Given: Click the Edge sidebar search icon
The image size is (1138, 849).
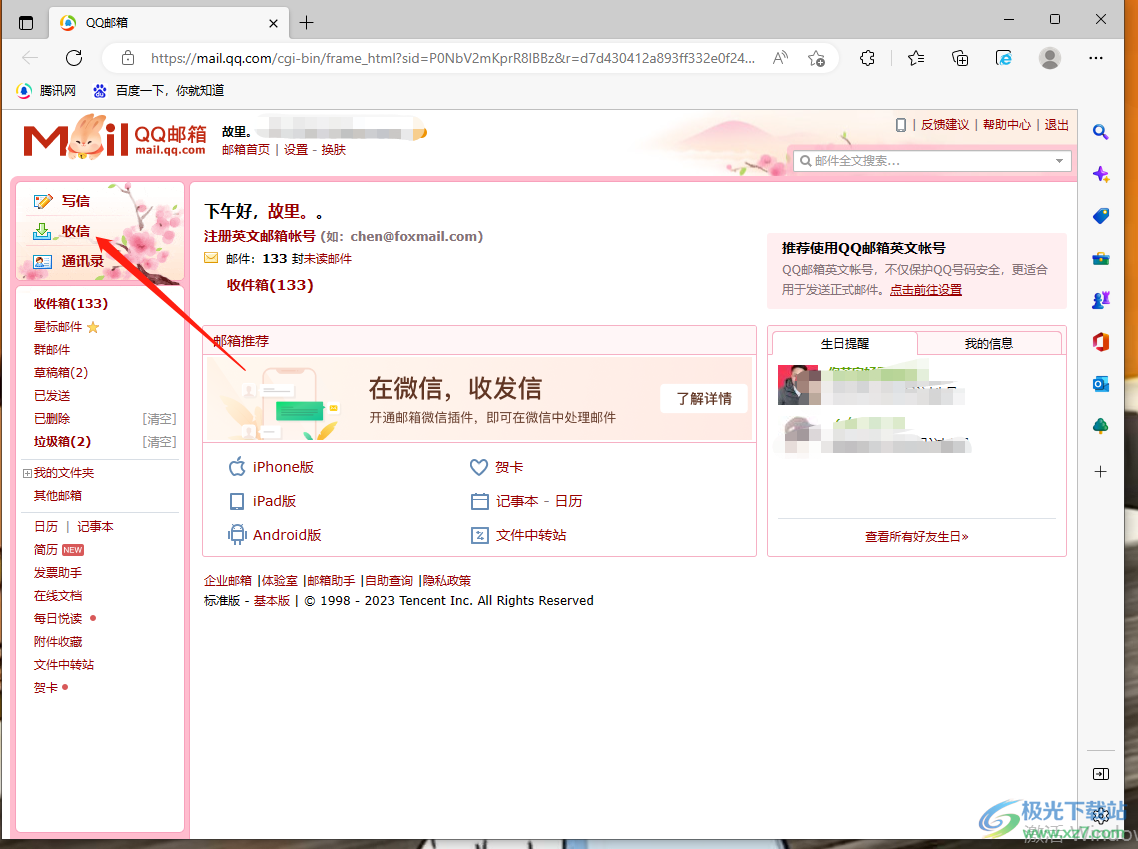Looking at the screenshot, I should [1100, 132].
